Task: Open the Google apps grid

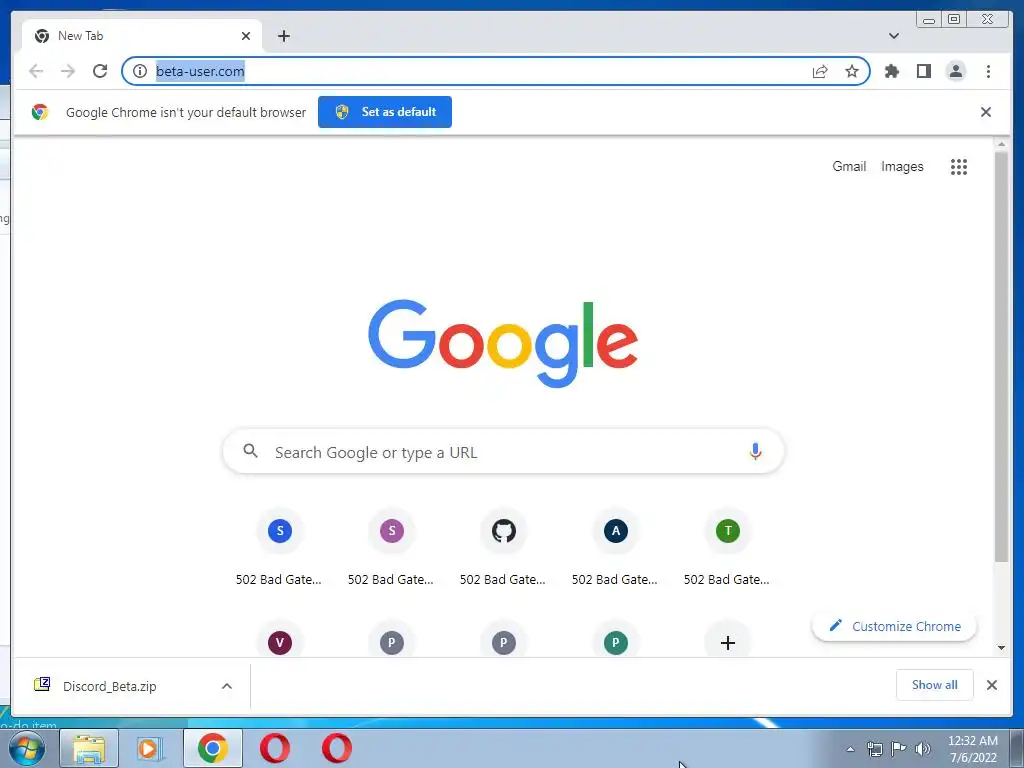Action: tap(959, 167)
